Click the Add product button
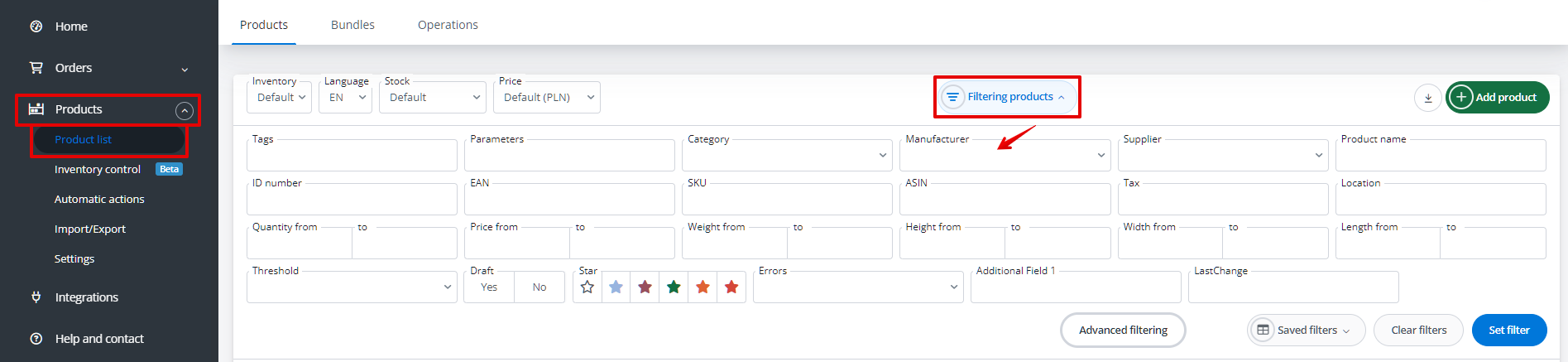 click(x=1497, y=97)
